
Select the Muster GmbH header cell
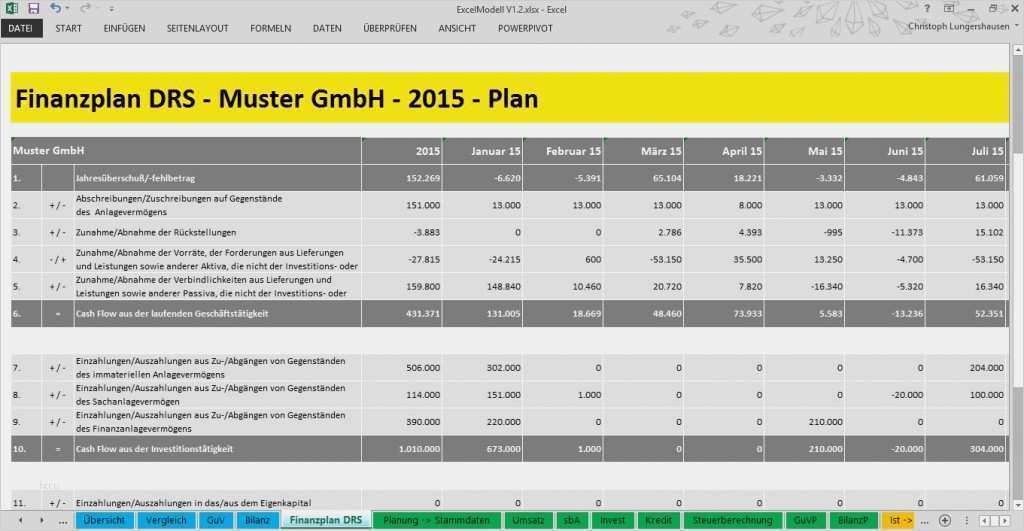(x=186, y=151)
